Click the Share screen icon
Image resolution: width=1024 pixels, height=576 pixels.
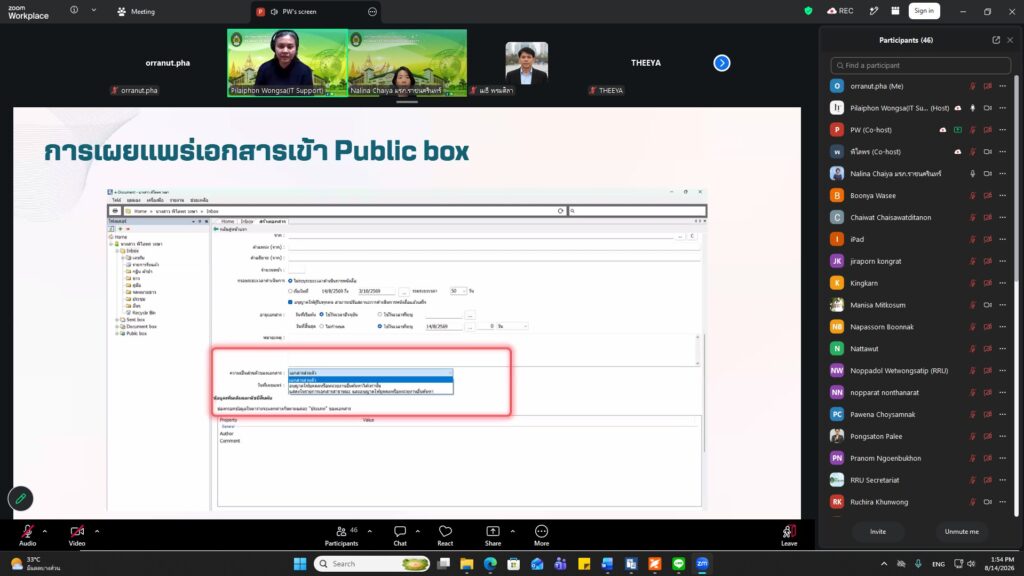click(493, 532)
